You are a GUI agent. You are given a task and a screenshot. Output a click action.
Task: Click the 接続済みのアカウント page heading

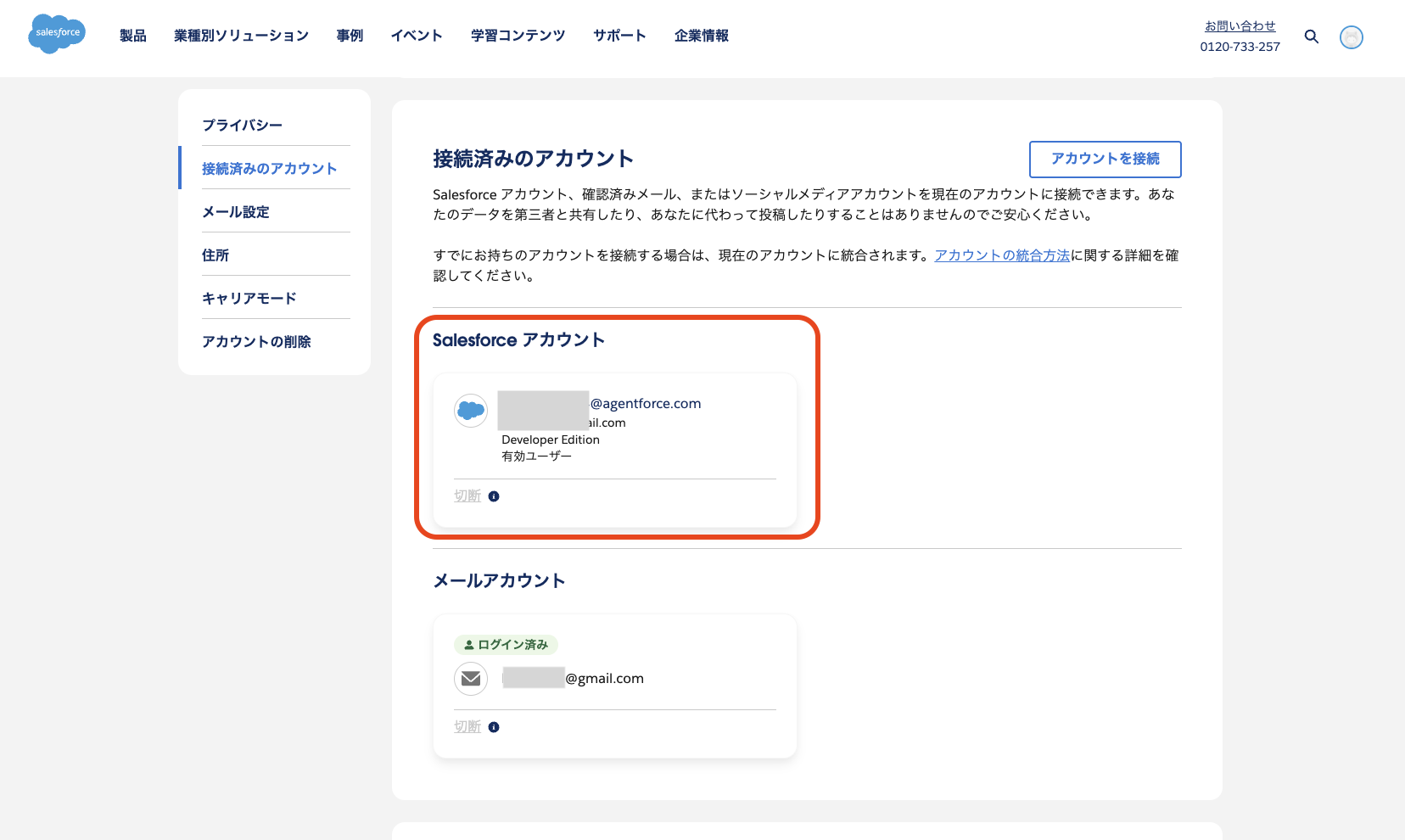tap(533, 159)
